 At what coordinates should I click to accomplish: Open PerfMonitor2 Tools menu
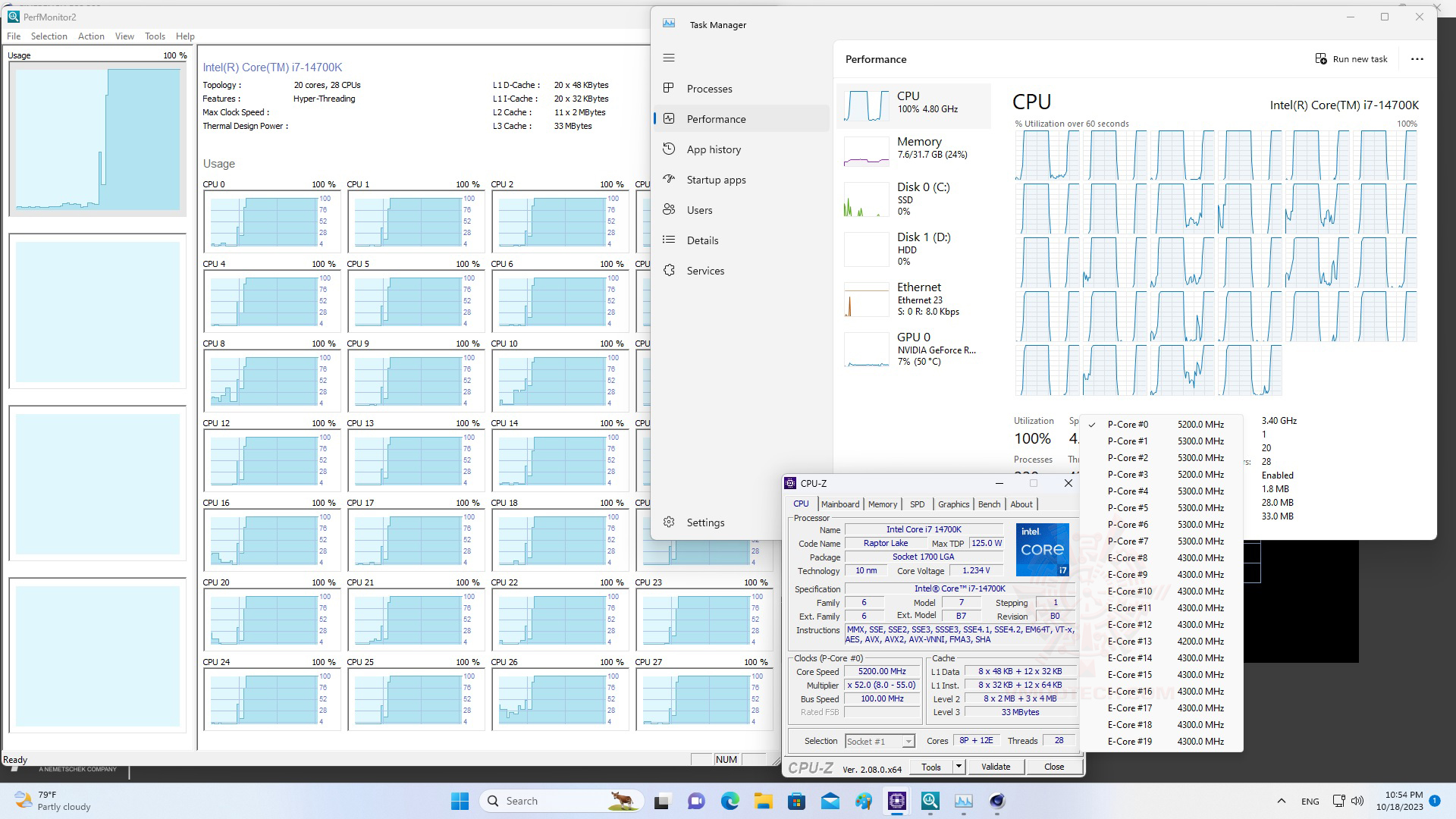pyautogui.click(x=155, y=36)
